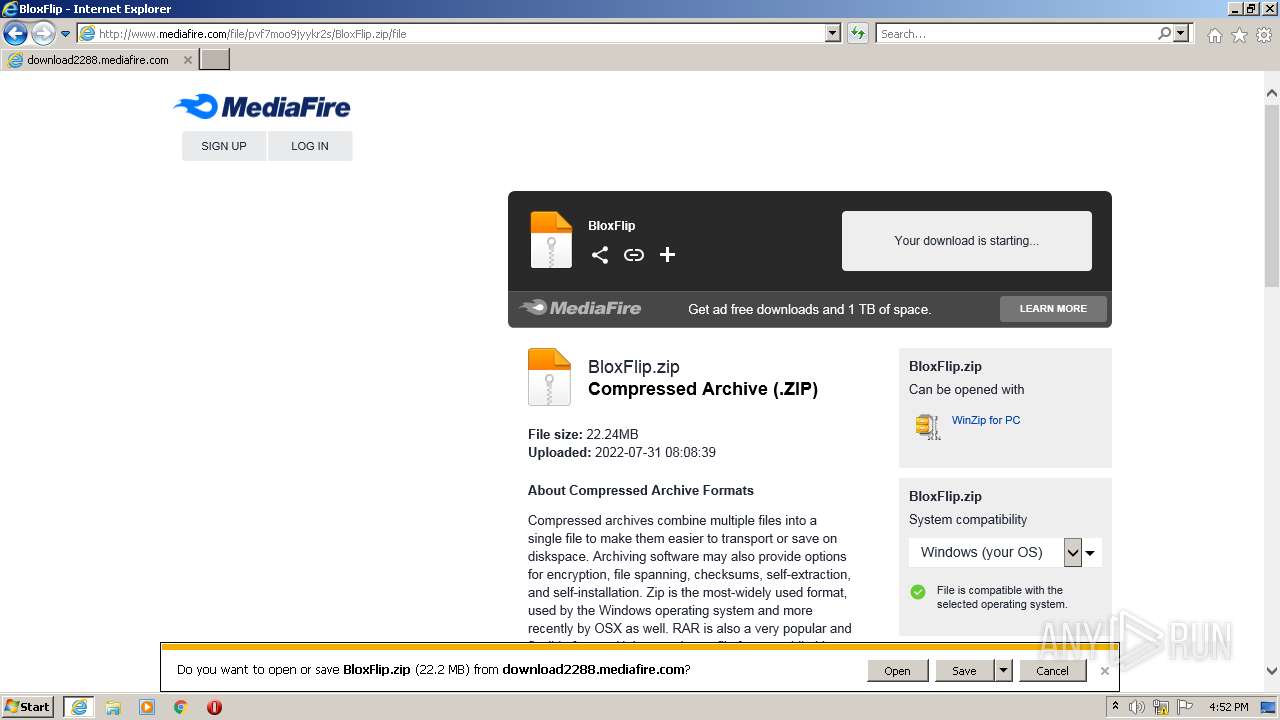Open the Windows (your OS) compatibility dropdown

pyautogui.click(x=995, y=552)
